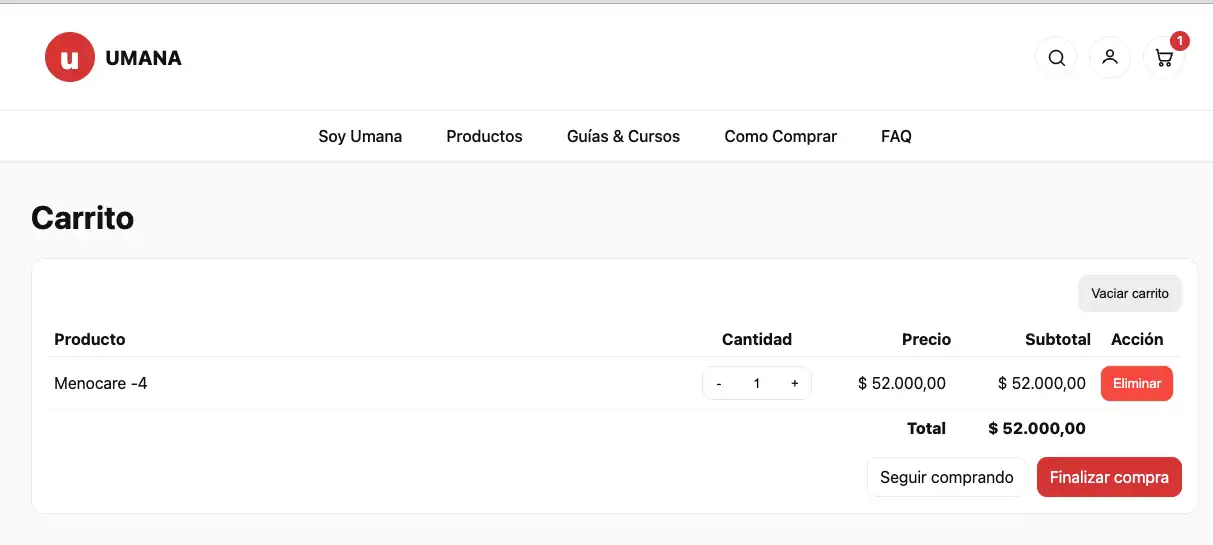Image resolution: width=1213 pixels, height=545 pixels.
Task: Decrease Menocare quantity with minus button
Action: click(x=719, y=383)
